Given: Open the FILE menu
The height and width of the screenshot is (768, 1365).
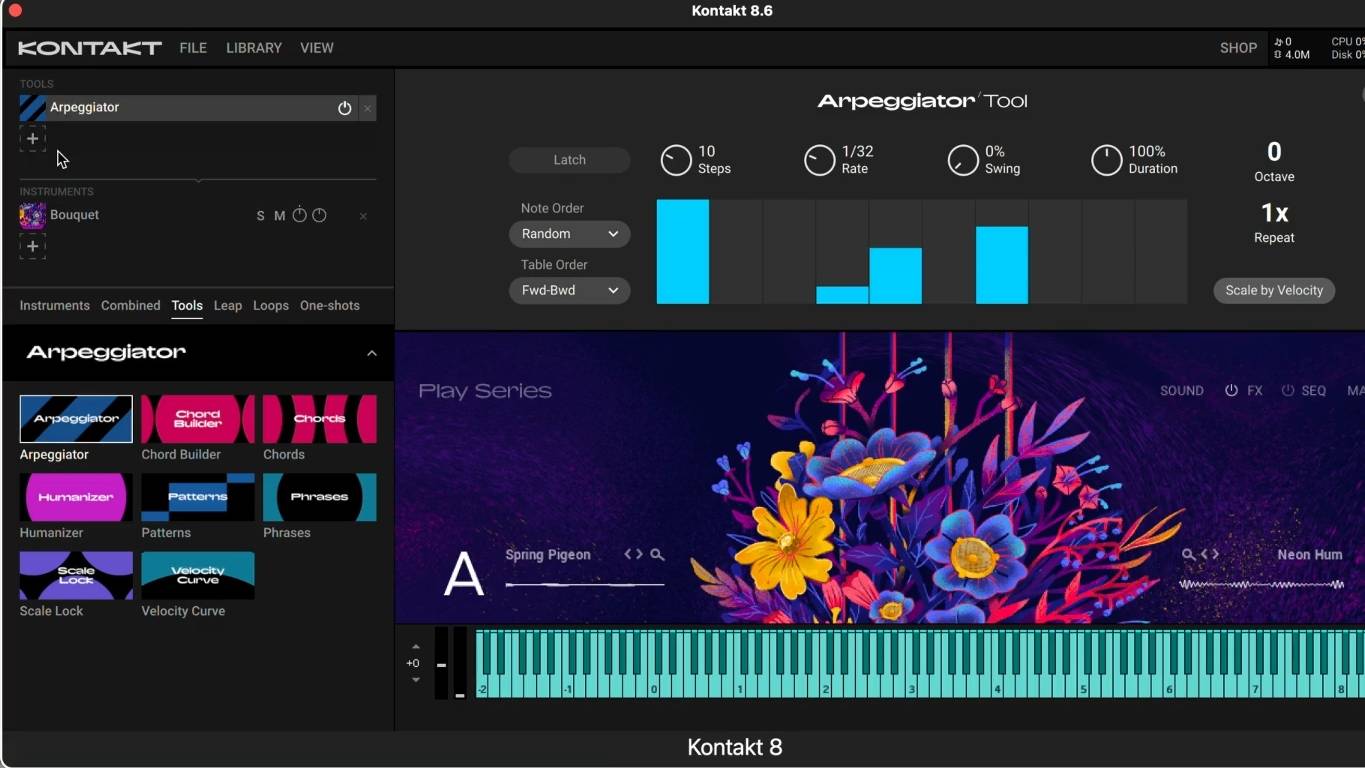Looking at the screenshot, I should click(x=193, y=48).
